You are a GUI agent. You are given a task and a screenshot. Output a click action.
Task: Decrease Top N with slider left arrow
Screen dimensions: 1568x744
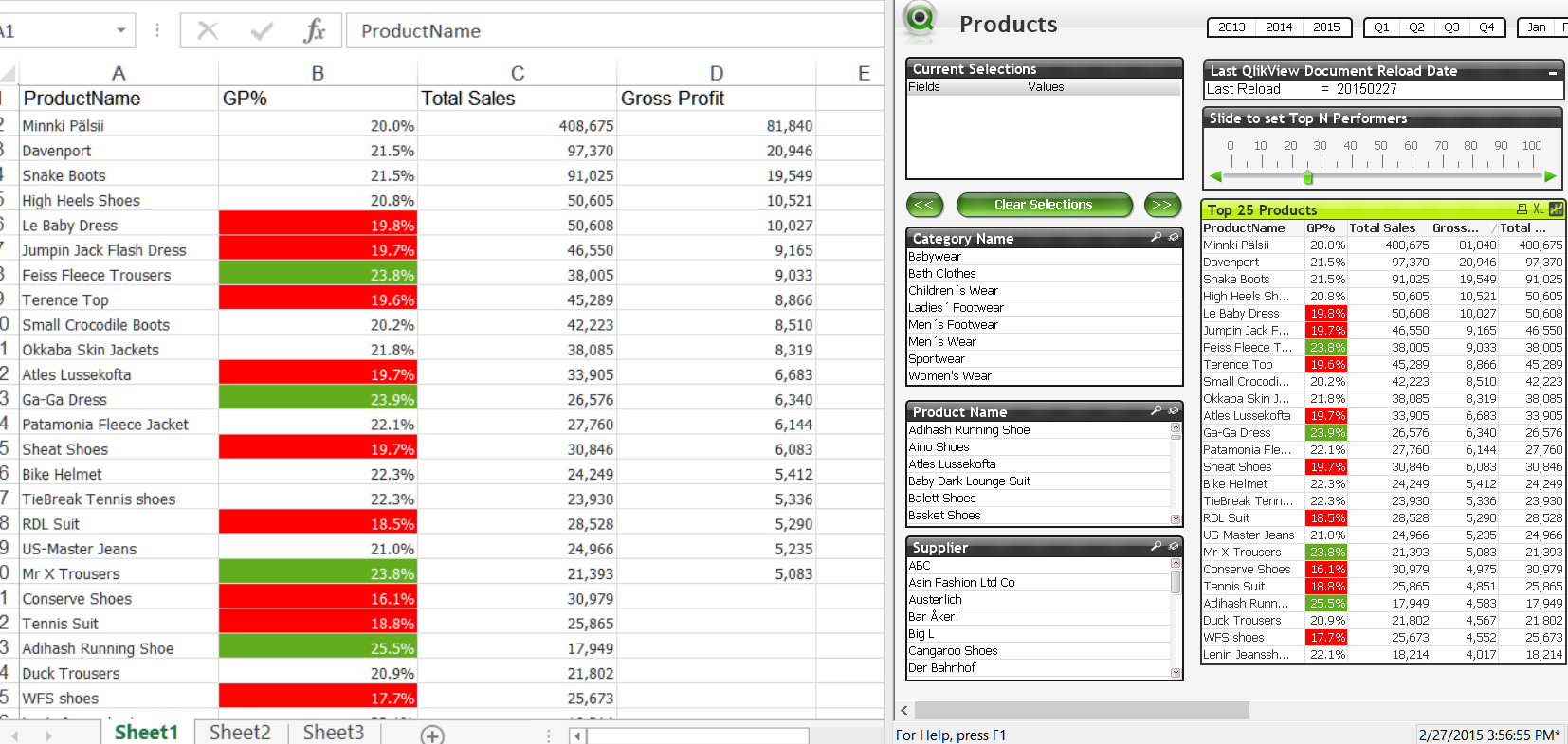[x=1216, y=176]
